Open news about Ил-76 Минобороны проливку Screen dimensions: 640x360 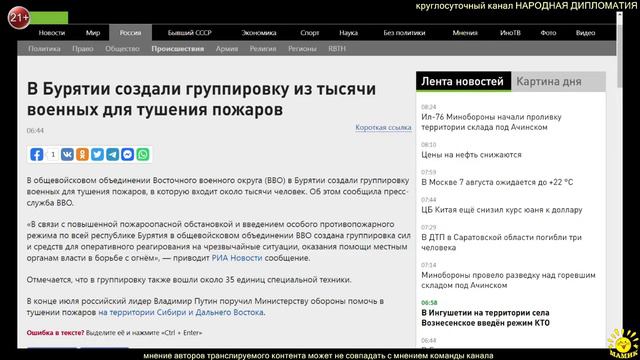491,122
